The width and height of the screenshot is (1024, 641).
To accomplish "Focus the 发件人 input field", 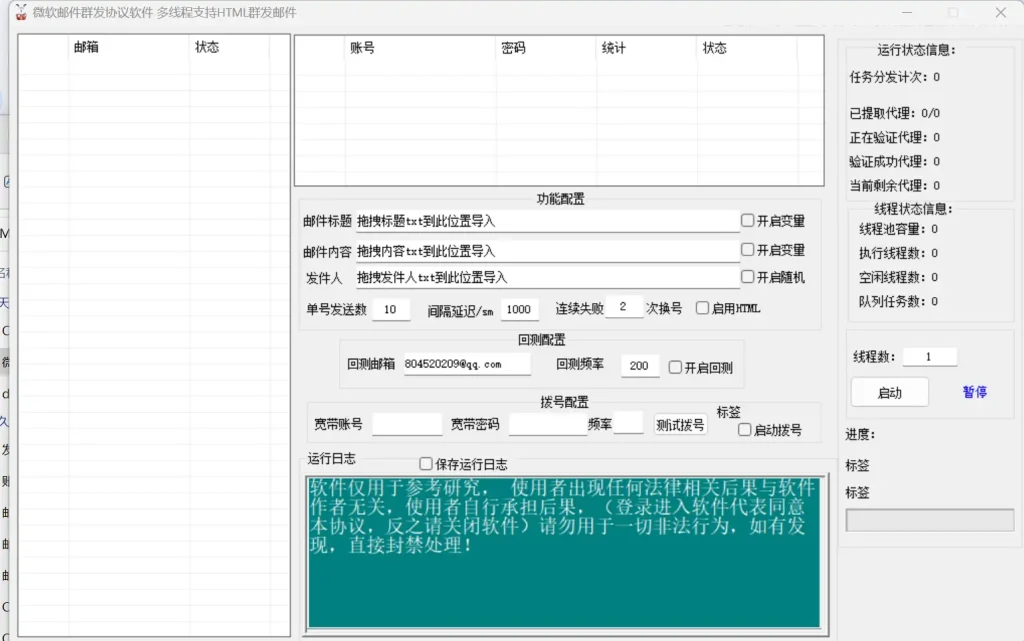I will [547, 277].
